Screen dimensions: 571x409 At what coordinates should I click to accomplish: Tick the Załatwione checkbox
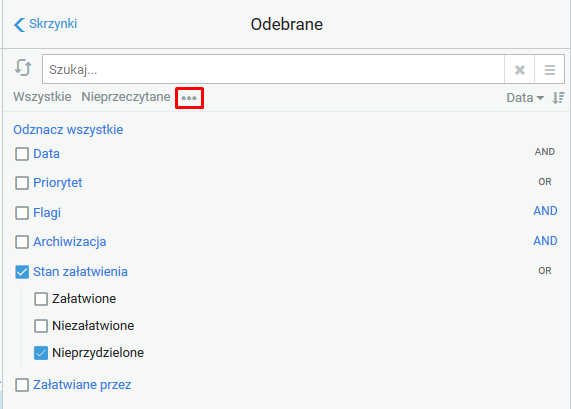41,299
